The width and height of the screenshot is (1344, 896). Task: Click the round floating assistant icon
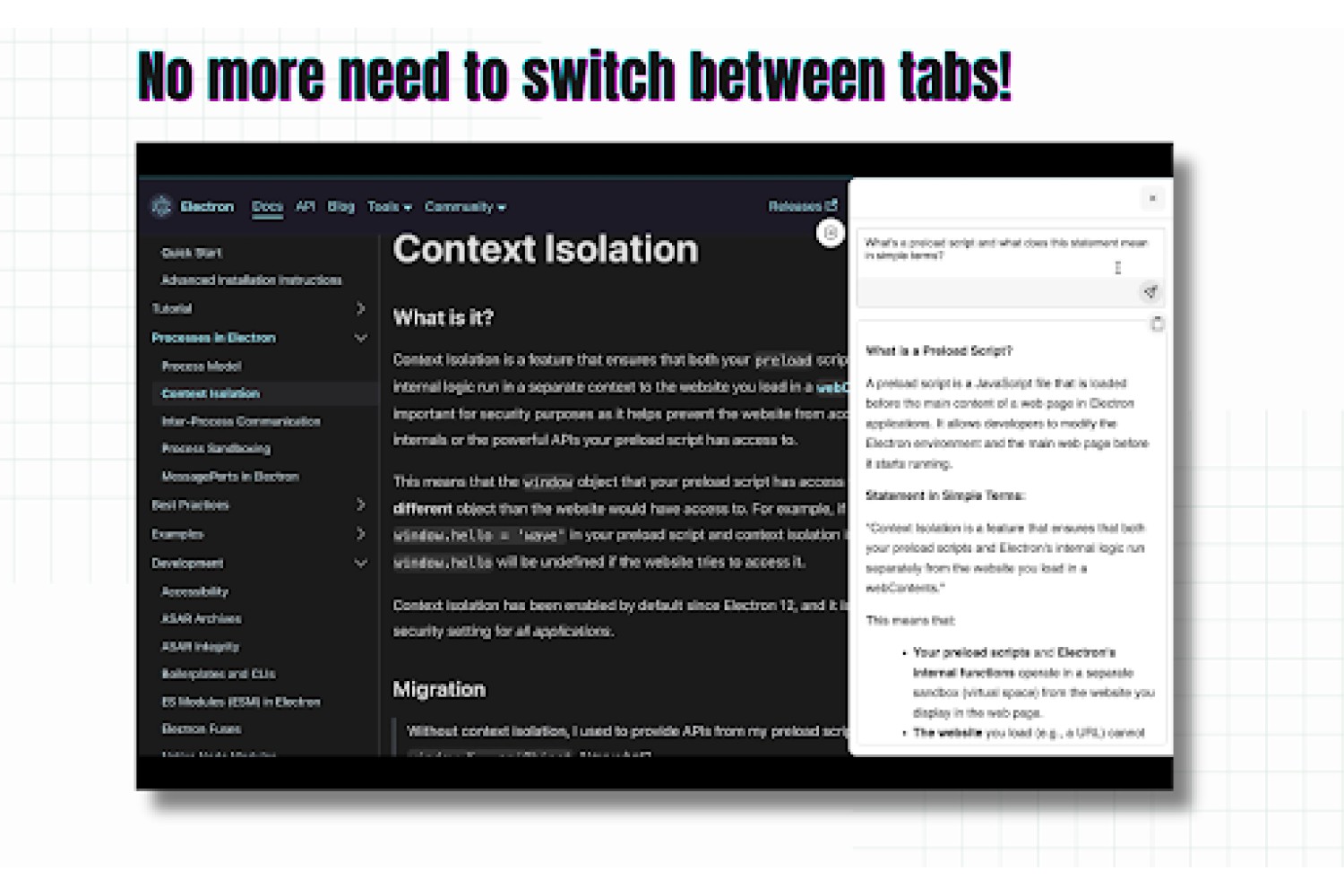[x=830, y=233]
